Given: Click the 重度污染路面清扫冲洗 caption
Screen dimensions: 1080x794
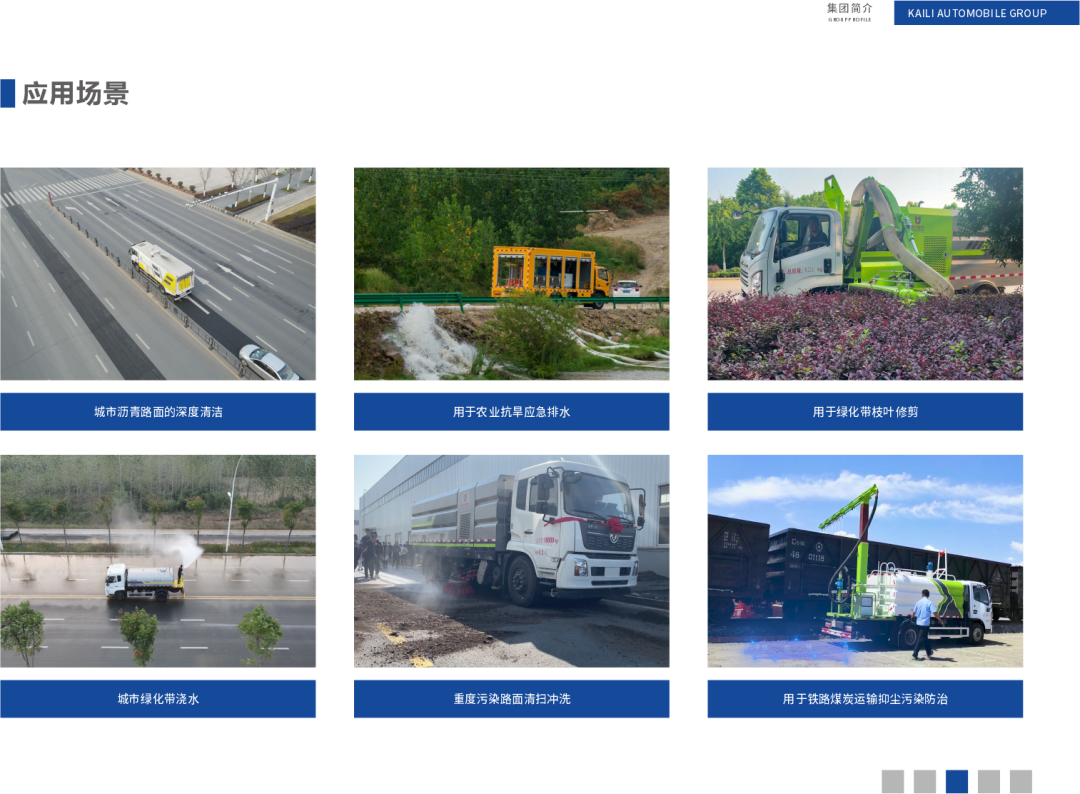Looking at the screenshot, I should click(x=511, y=699).
